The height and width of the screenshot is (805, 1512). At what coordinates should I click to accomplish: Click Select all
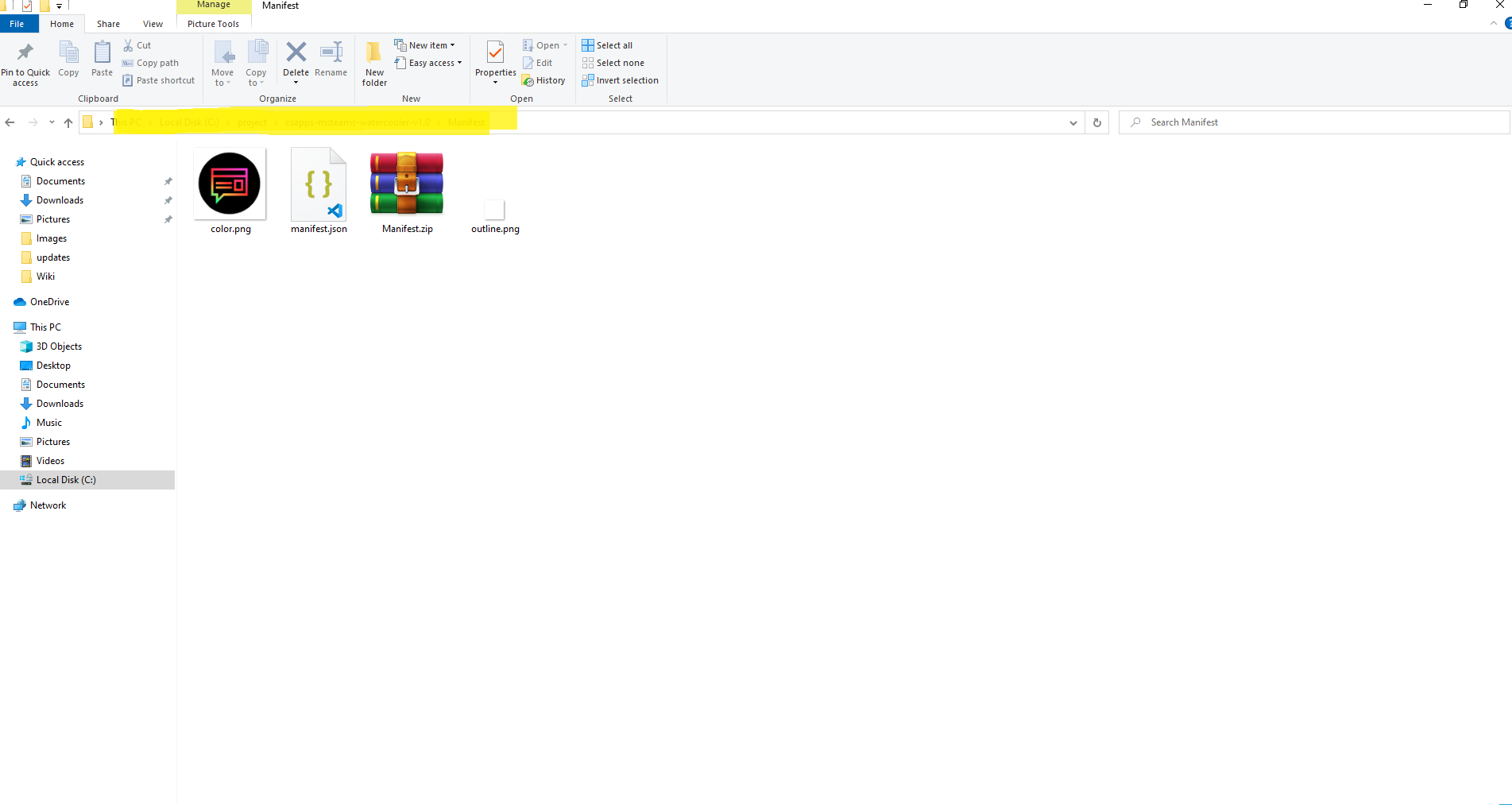pos(608,45)
